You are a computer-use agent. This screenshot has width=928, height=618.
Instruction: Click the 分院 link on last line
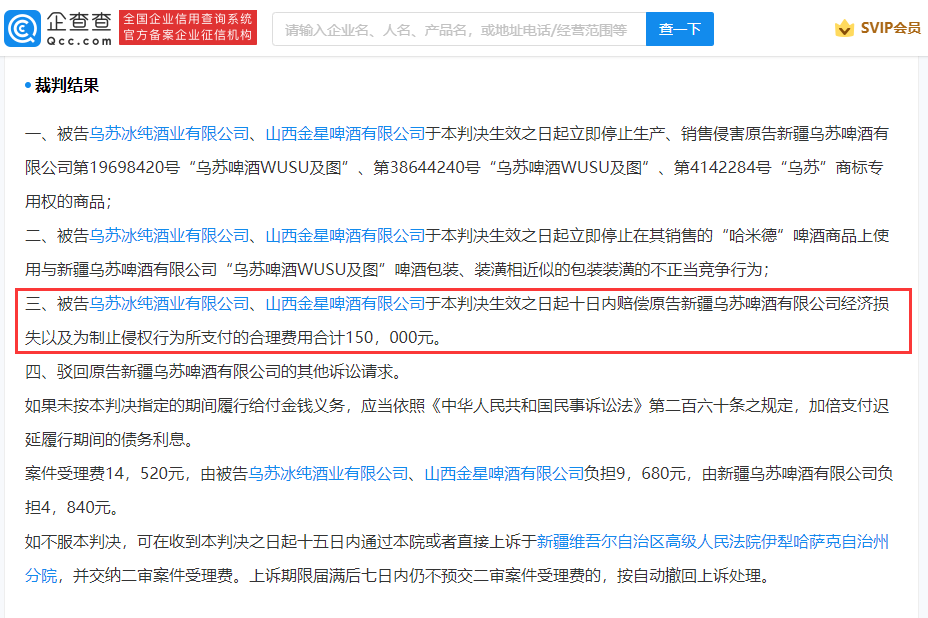[x=41, y=575]
